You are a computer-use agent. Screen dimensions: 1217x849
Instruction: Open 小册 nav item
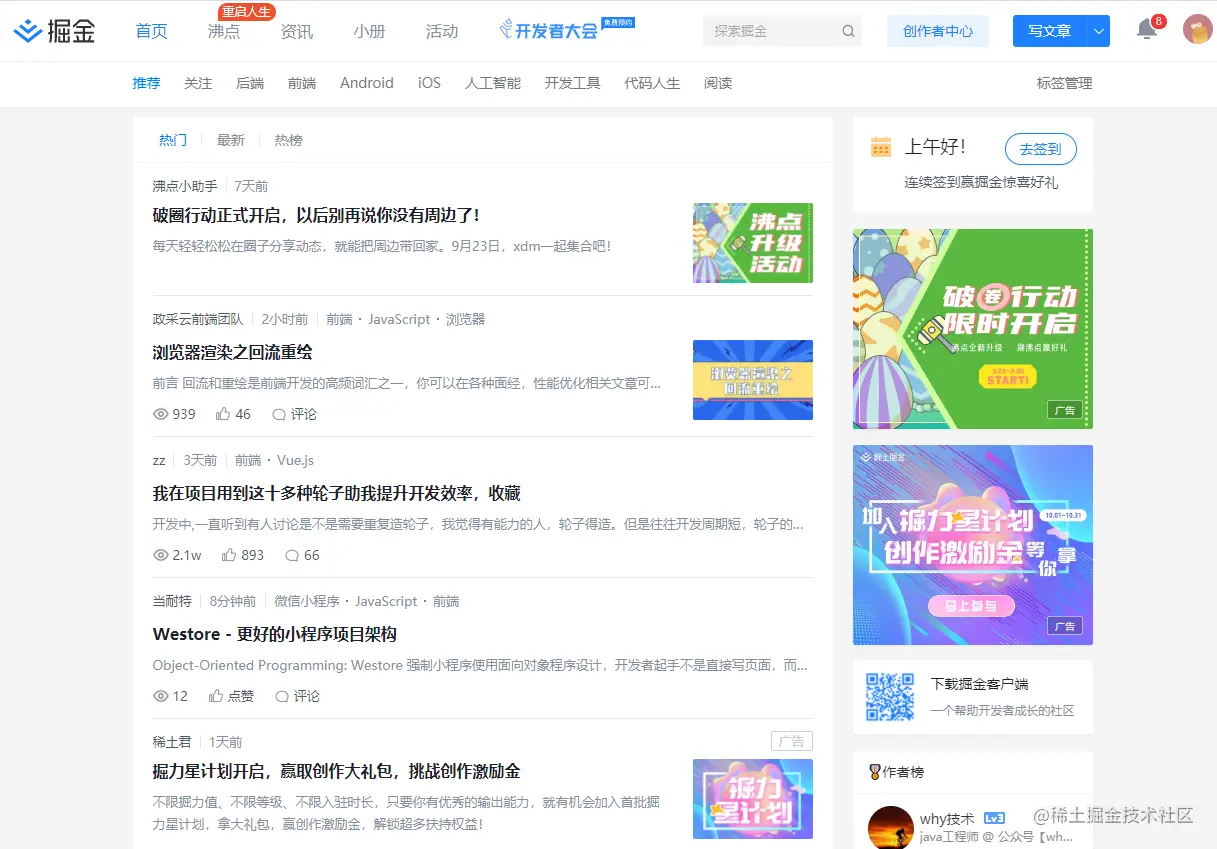point(369,31)
